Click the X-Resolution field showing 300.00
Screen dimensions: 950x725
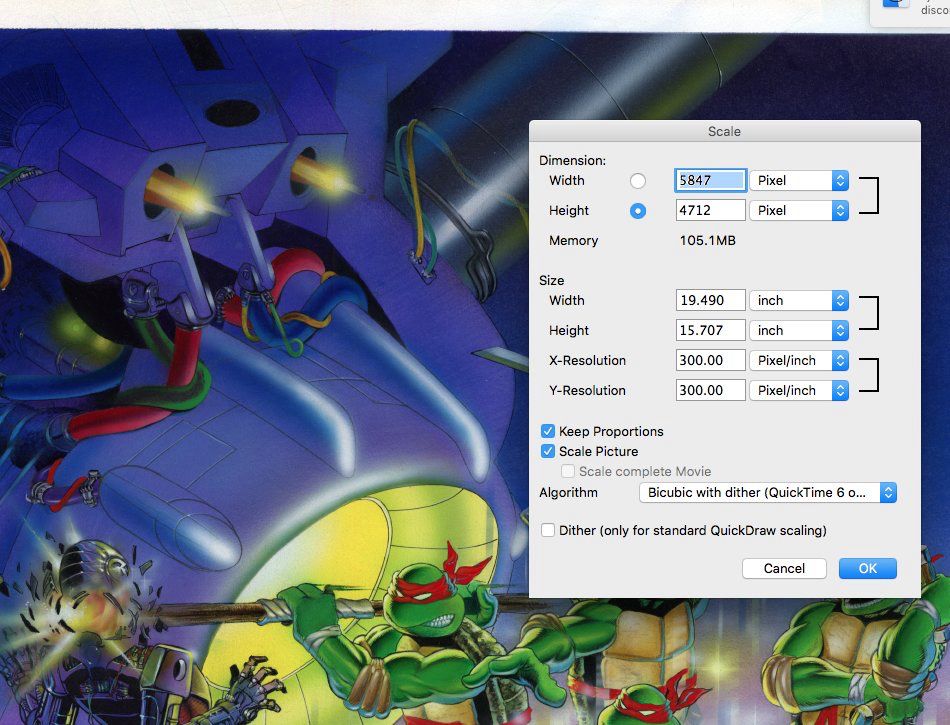pyautogui.click(x=710, y=360)
